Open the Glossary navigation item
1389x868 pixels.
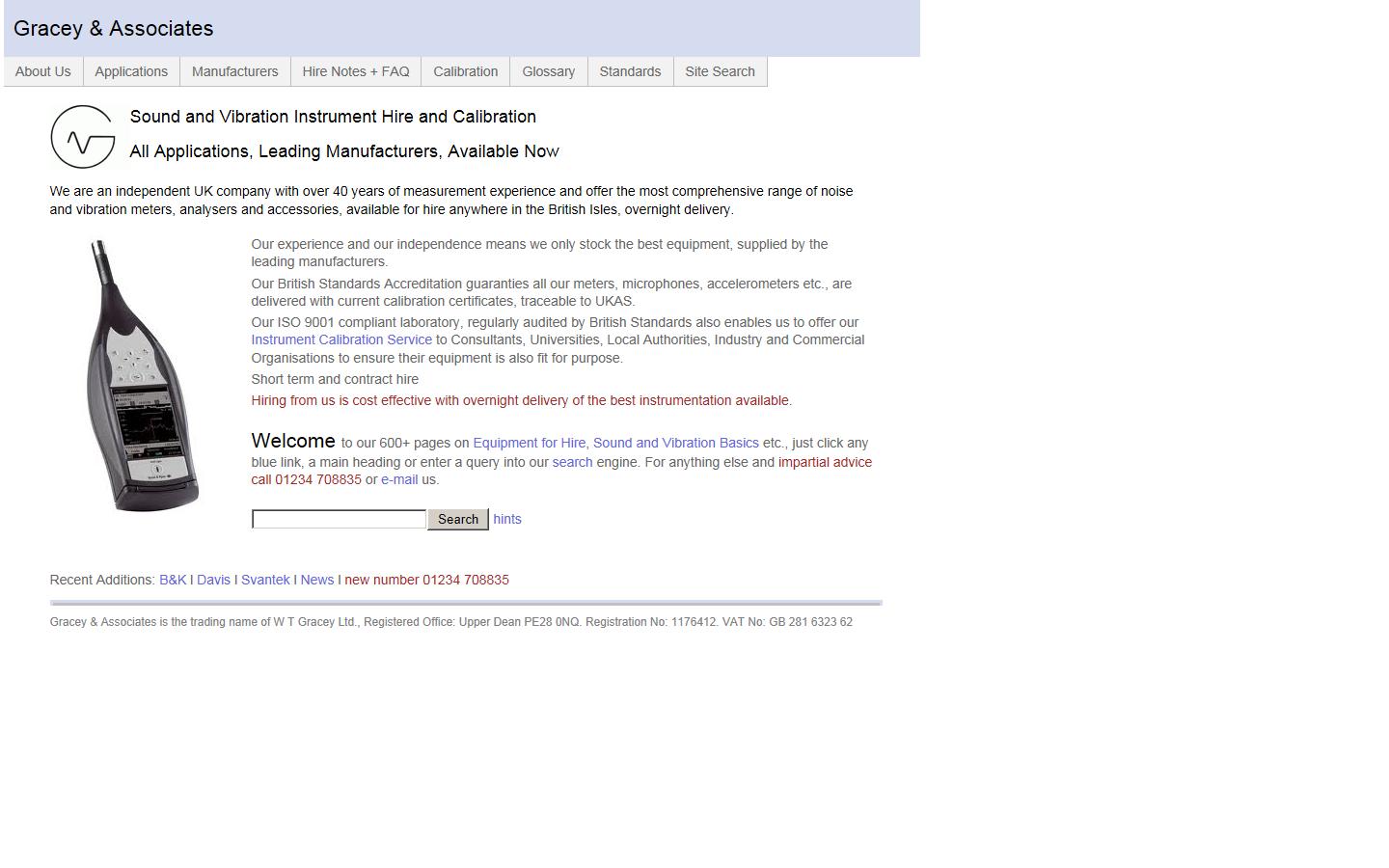pyautogui.click(x=548, y=71)
